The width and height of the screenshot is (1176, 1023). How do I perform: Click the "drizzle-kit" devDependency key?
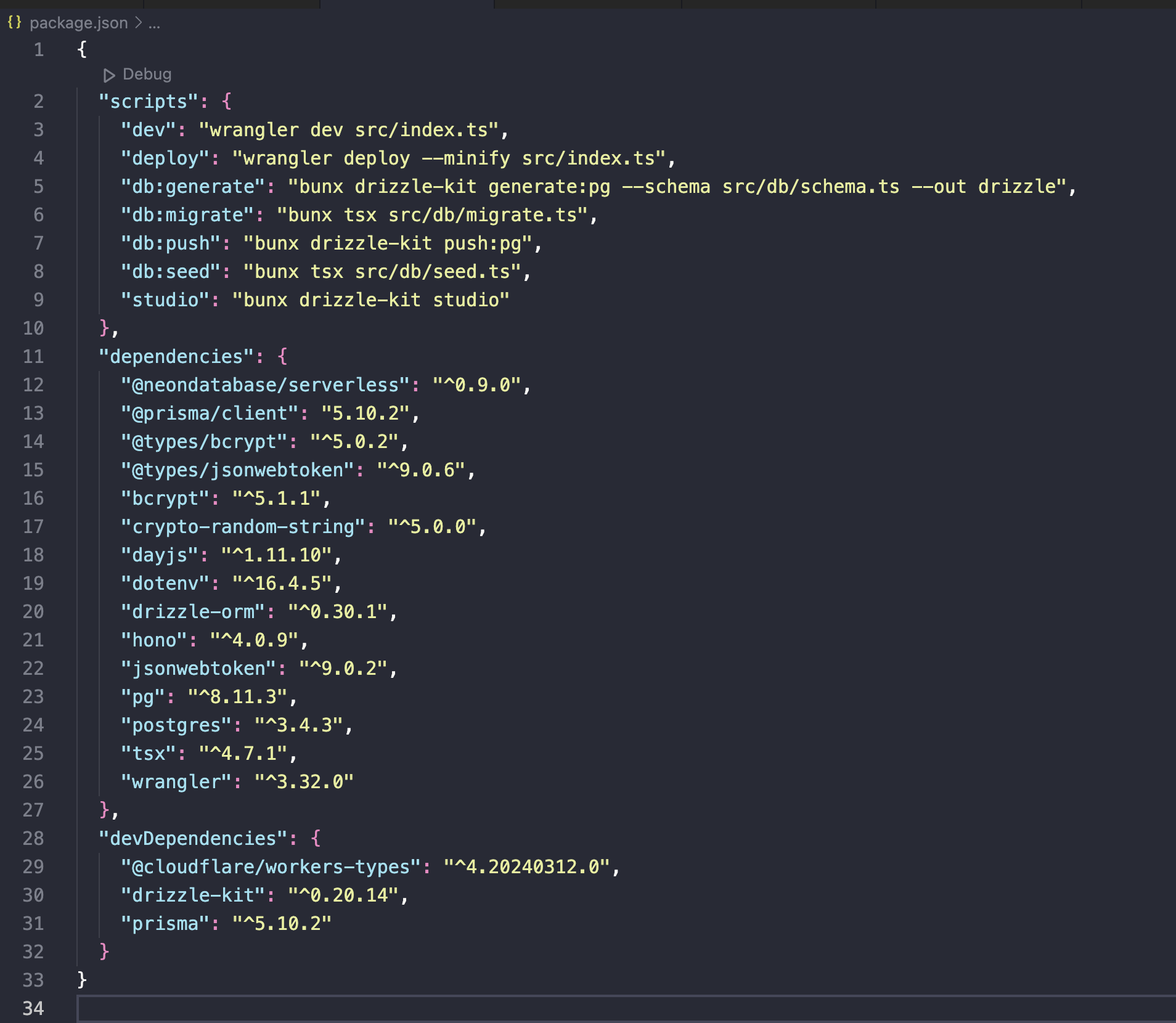193,895
